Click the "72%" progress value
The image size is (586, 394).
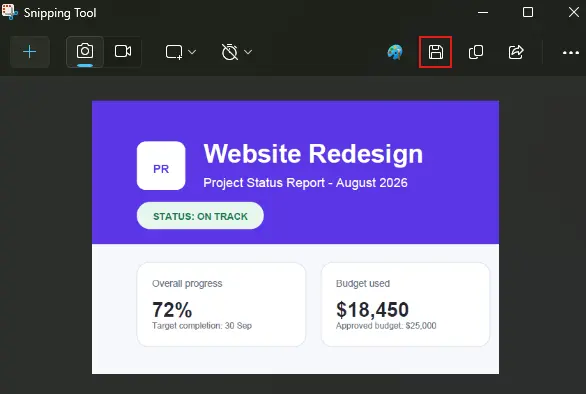click(172, 310)
